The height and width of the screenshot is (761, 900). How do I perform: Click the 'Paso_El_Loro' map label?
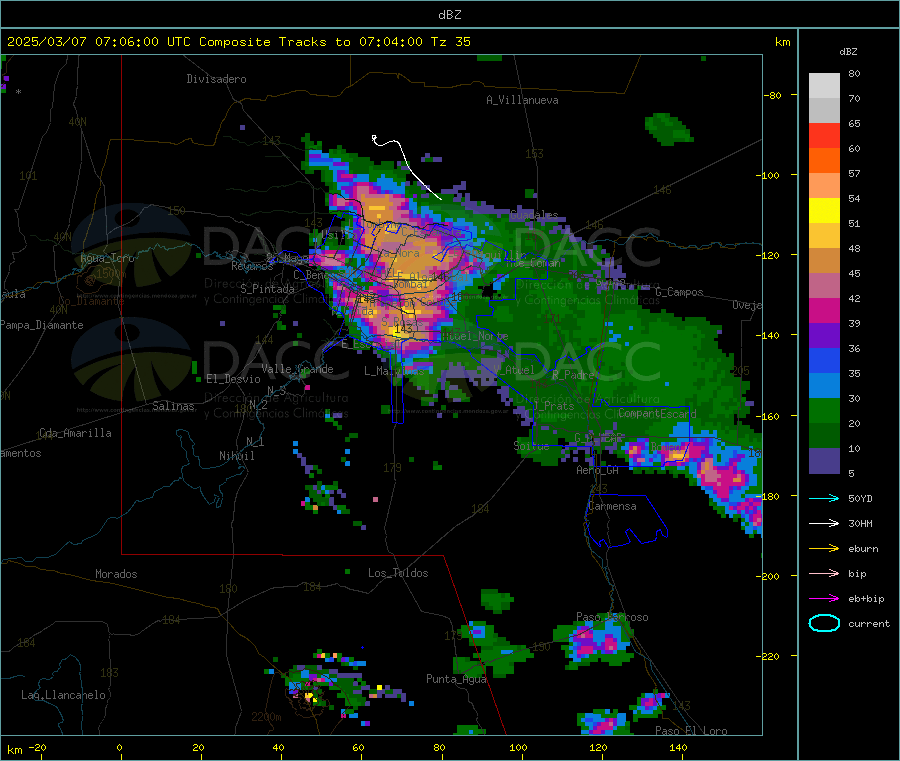[x=691, y=731]
